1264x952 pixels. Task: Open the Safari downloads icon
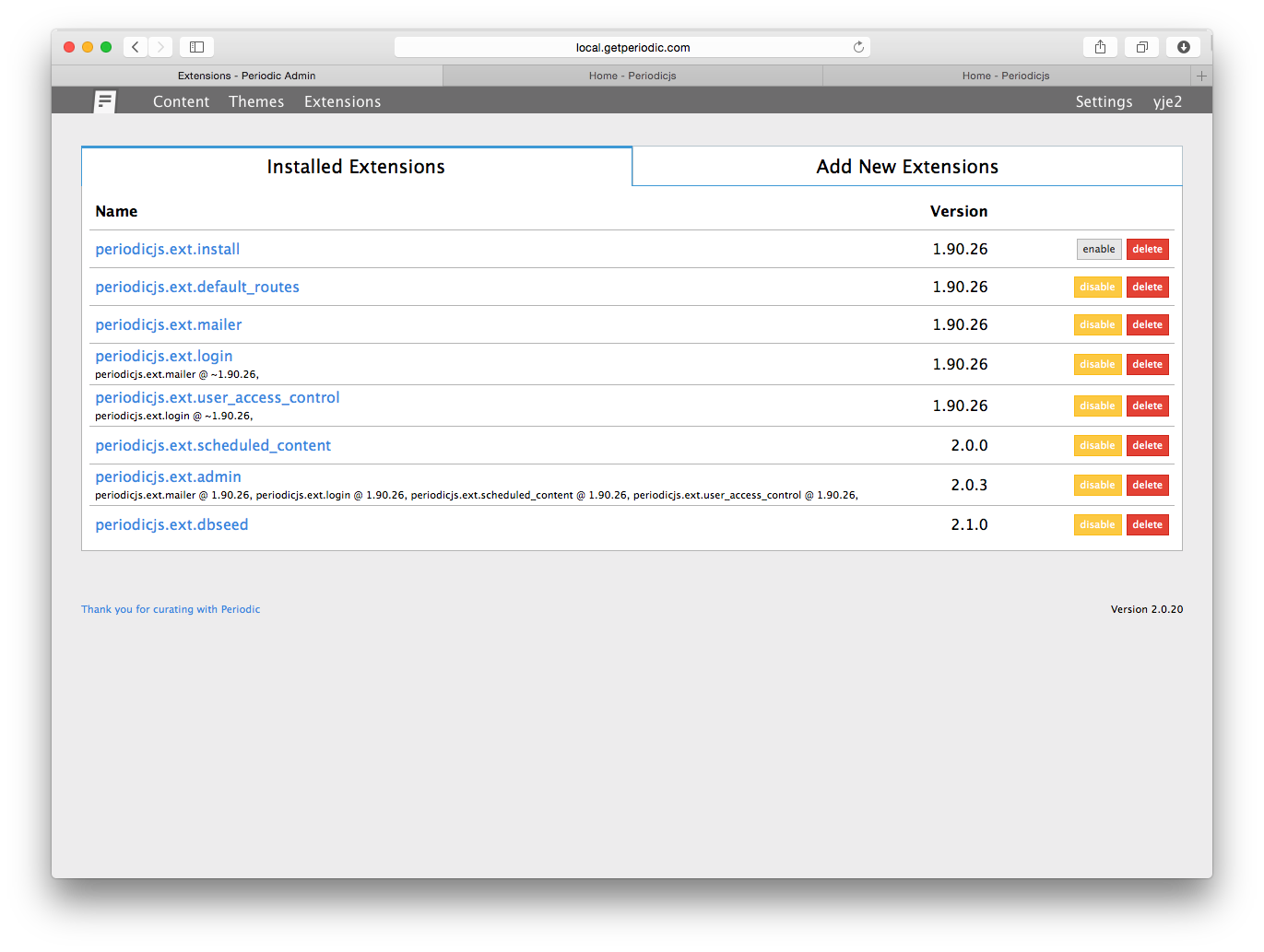tap(1184, 47)
